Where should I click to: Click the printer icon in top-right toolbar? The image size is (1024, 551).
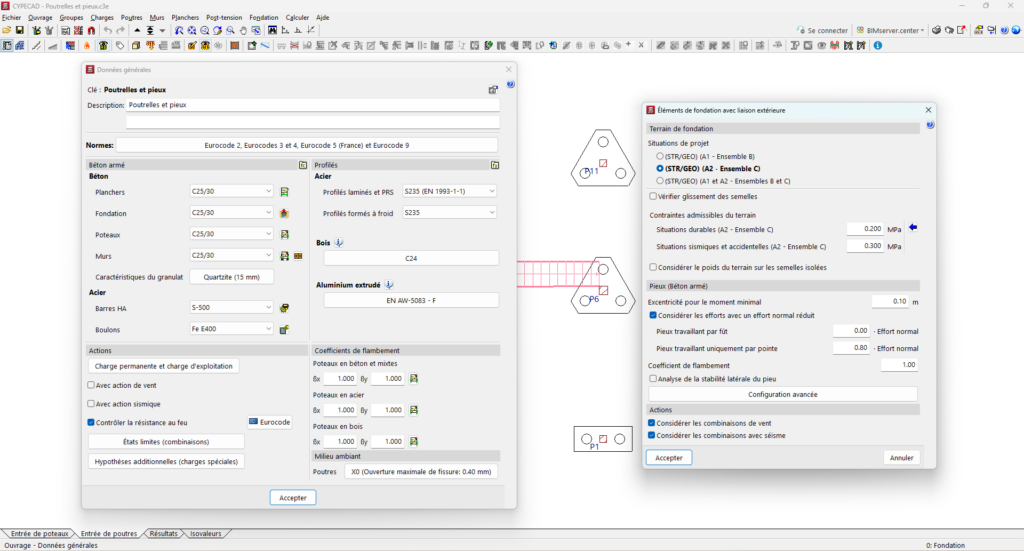click(x=936, y=30)
